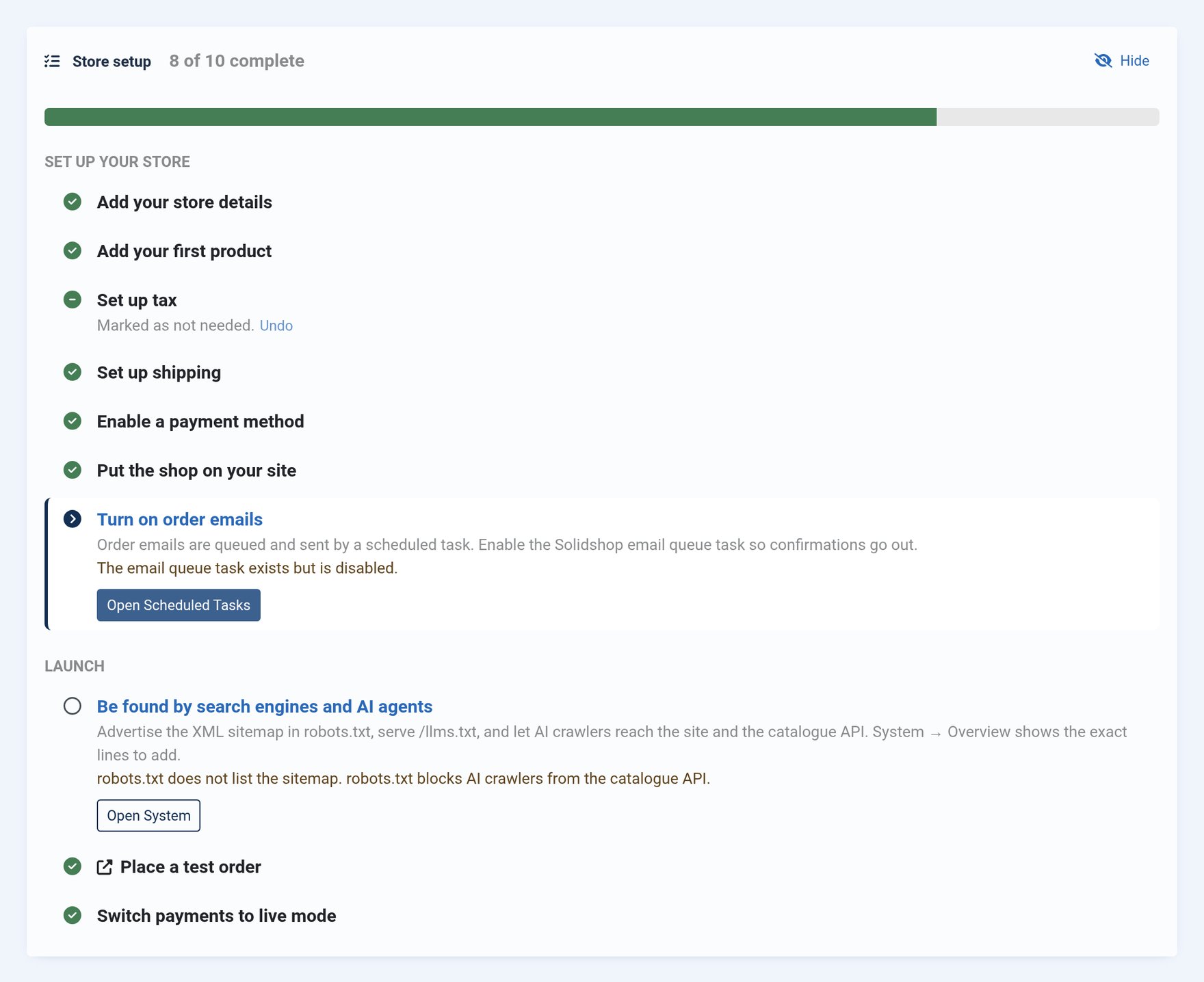This screenshot has height=982, width=1204.
Task: Click the Open System button
Action: click(148, 816)
